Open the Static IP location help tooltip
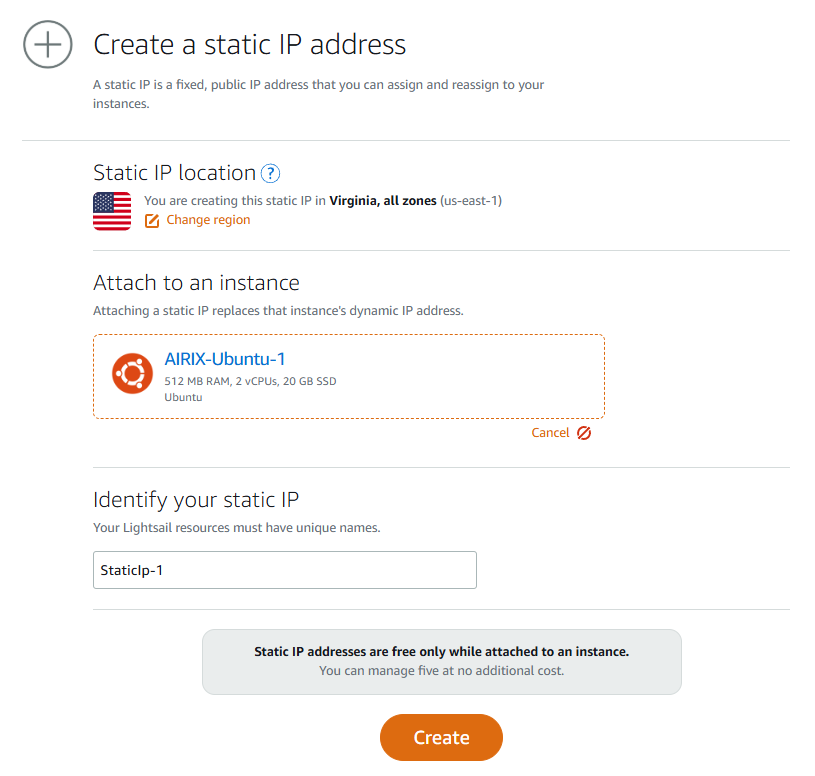 [269, 173]
